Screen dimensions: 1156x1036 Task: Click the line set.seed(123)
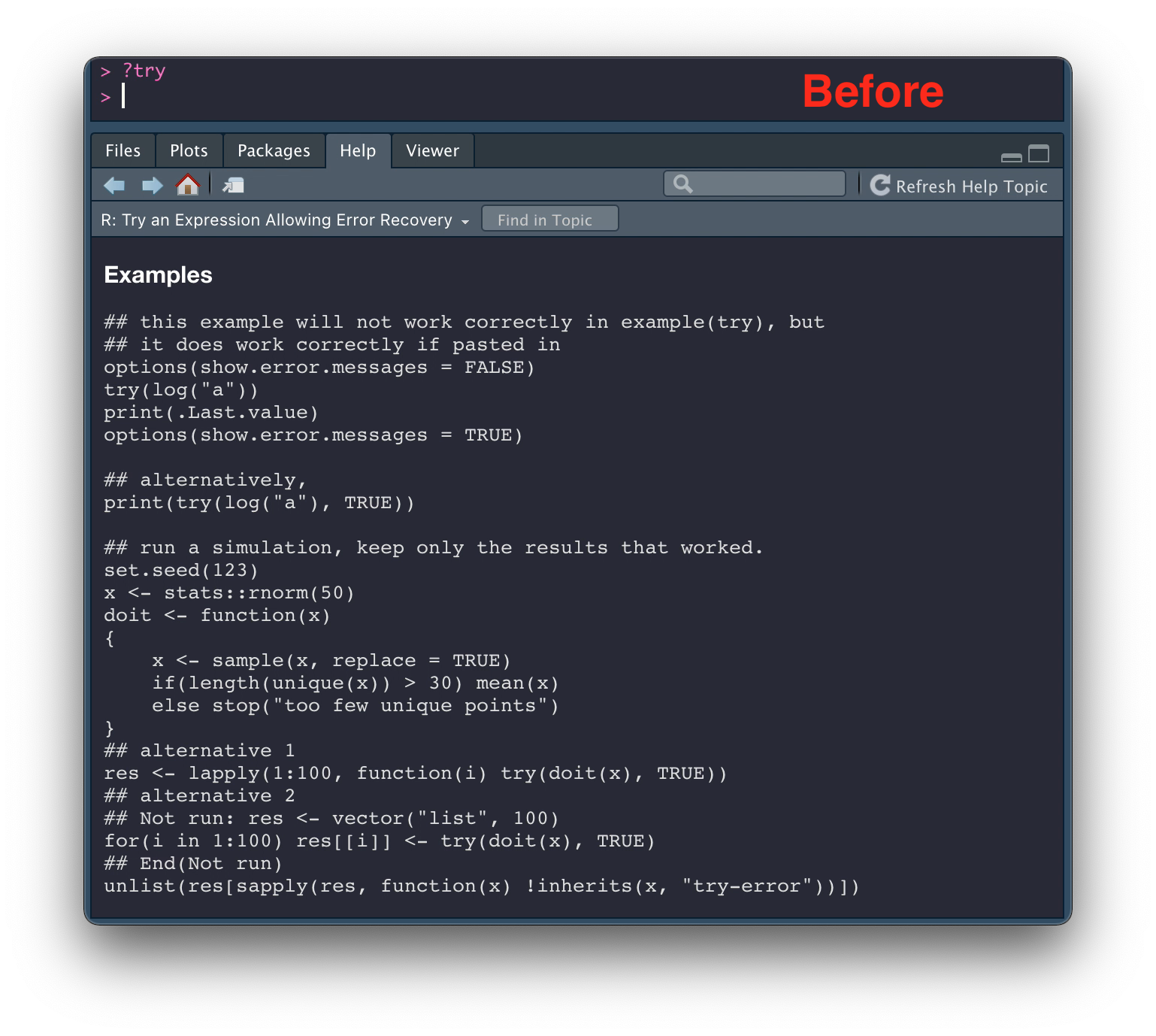pyautogui.click(x=181, y=571)
